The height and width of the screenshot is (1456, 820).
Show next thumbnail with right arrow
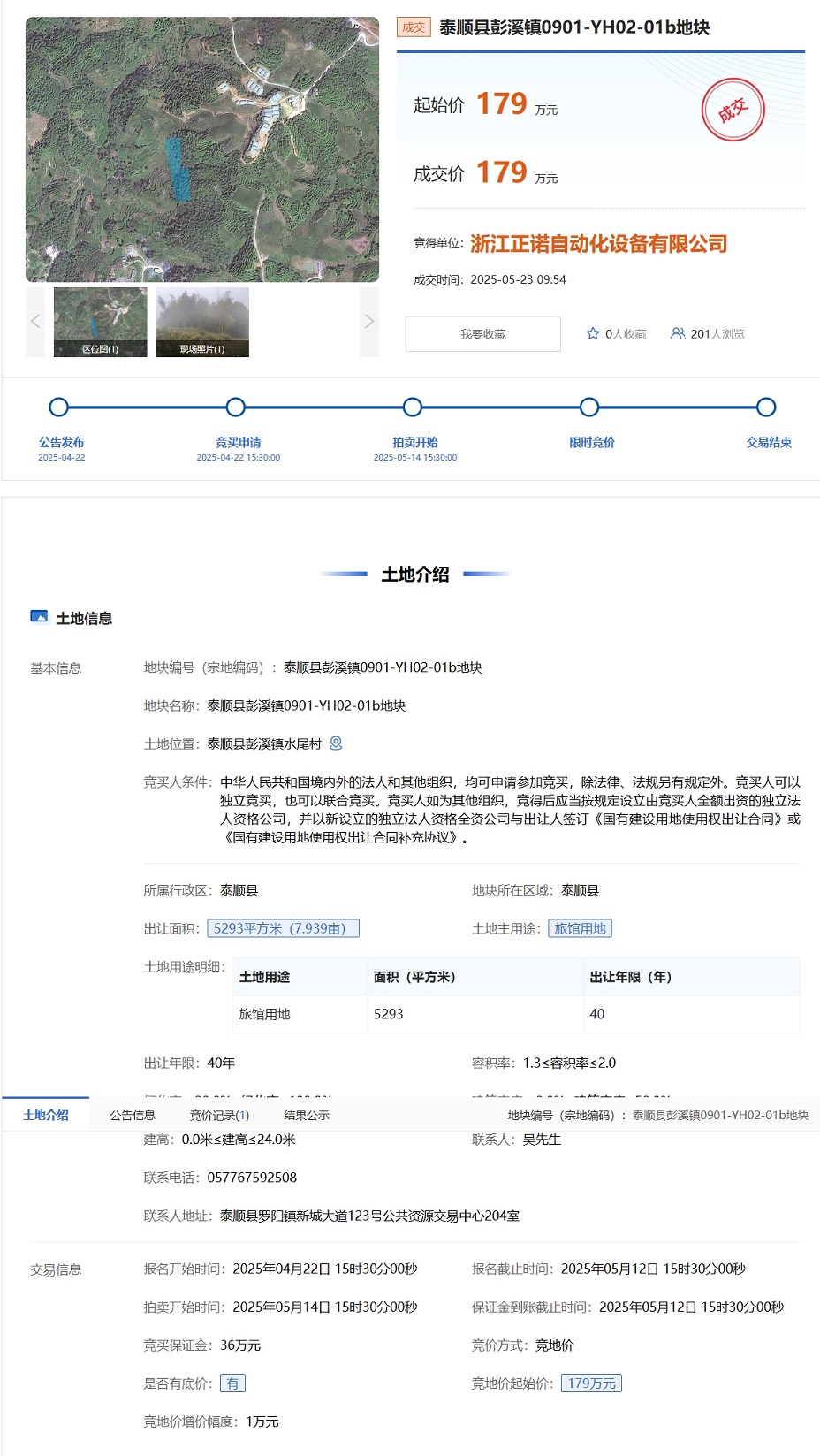pyautogui.click(x=369, y=322)
